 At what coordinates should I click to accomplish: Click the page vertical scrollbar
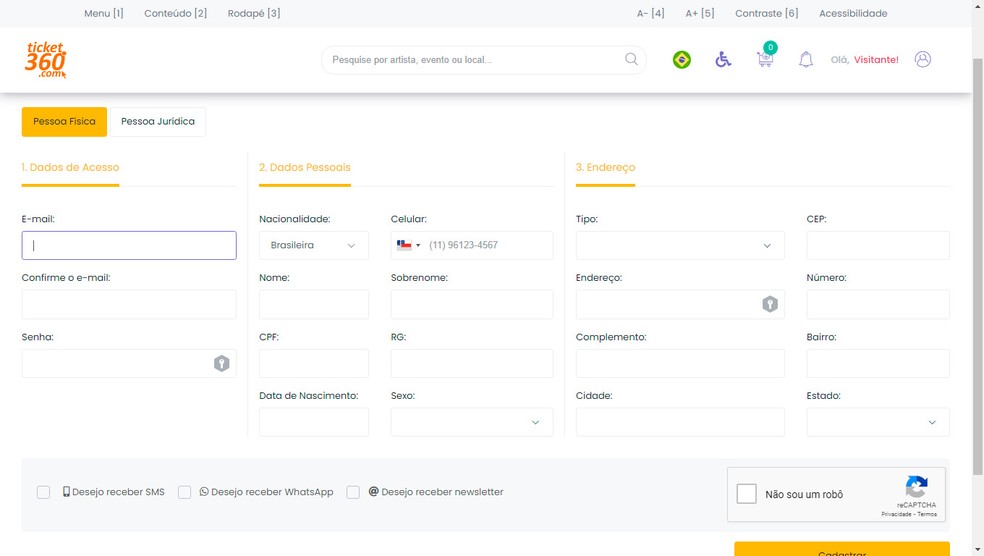pyautogui.click(x=977, y=250)
